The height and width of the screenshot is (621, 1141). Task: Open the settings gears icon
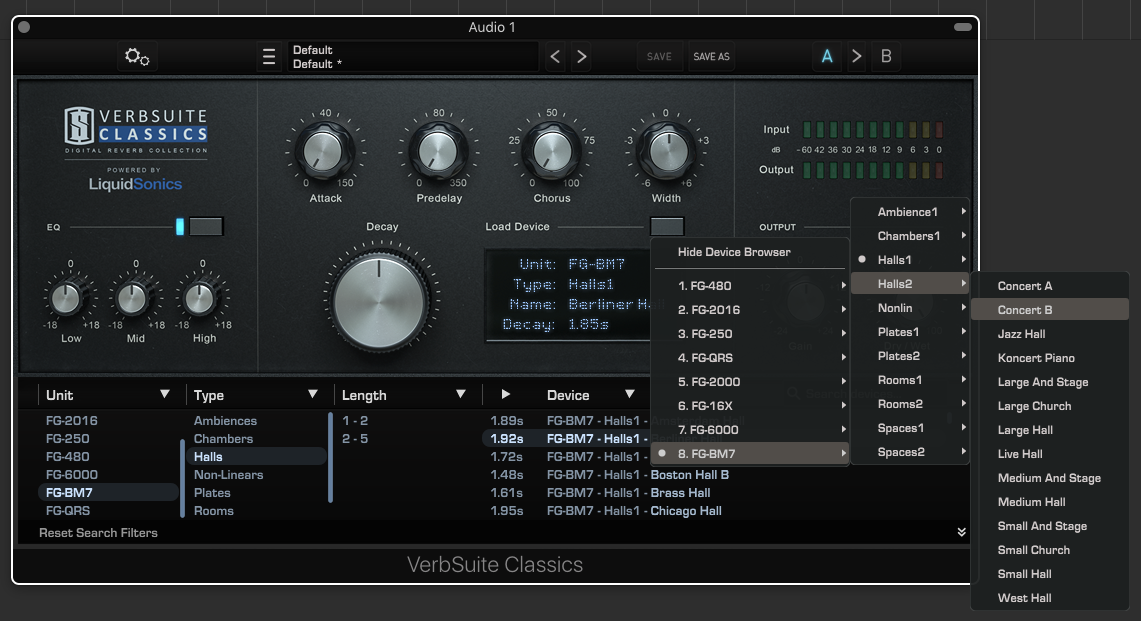(x=137, y=56)
